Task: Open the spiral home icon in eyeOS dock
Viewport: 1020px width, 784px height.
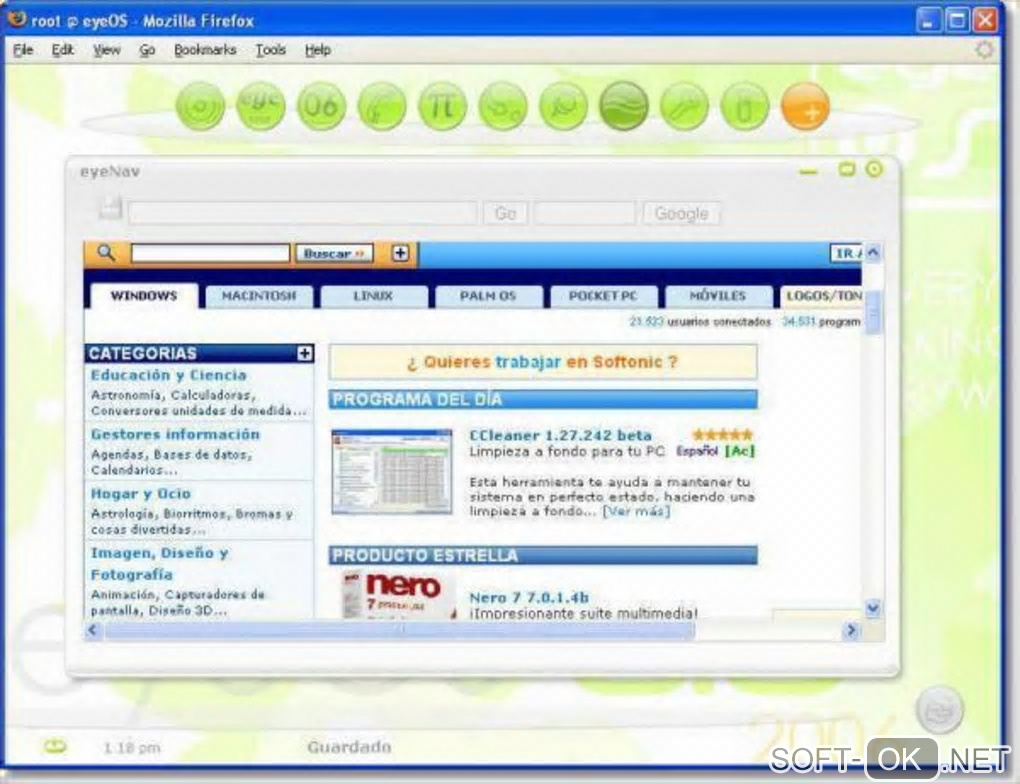Action: click(x=200, y=106)
